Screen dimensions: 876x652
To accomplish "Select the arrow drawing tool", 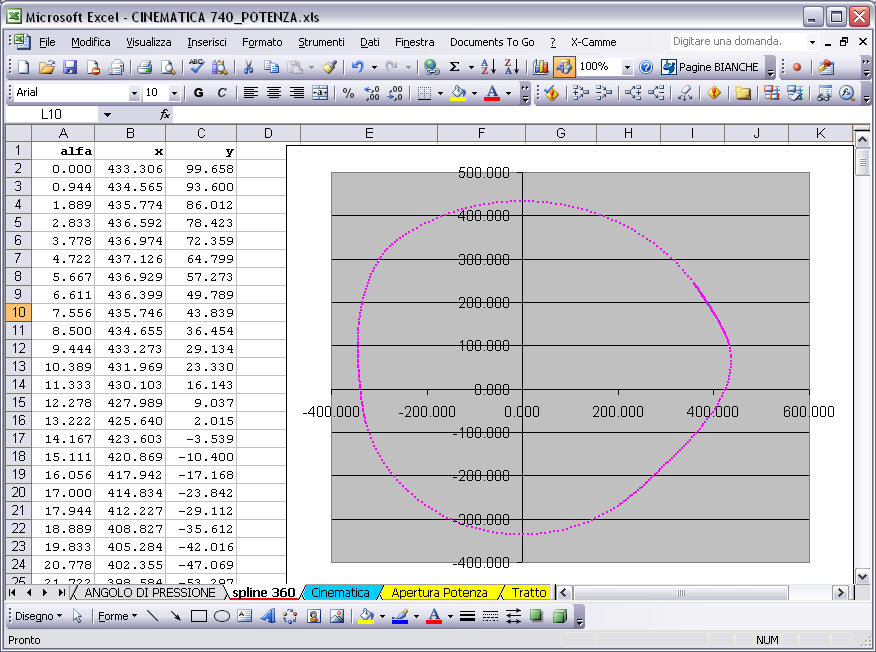I will coord(175,616).
